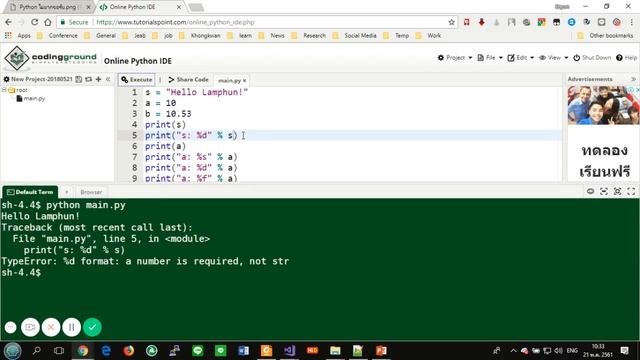Open the Edit dropdown menu

click(520, 58)
